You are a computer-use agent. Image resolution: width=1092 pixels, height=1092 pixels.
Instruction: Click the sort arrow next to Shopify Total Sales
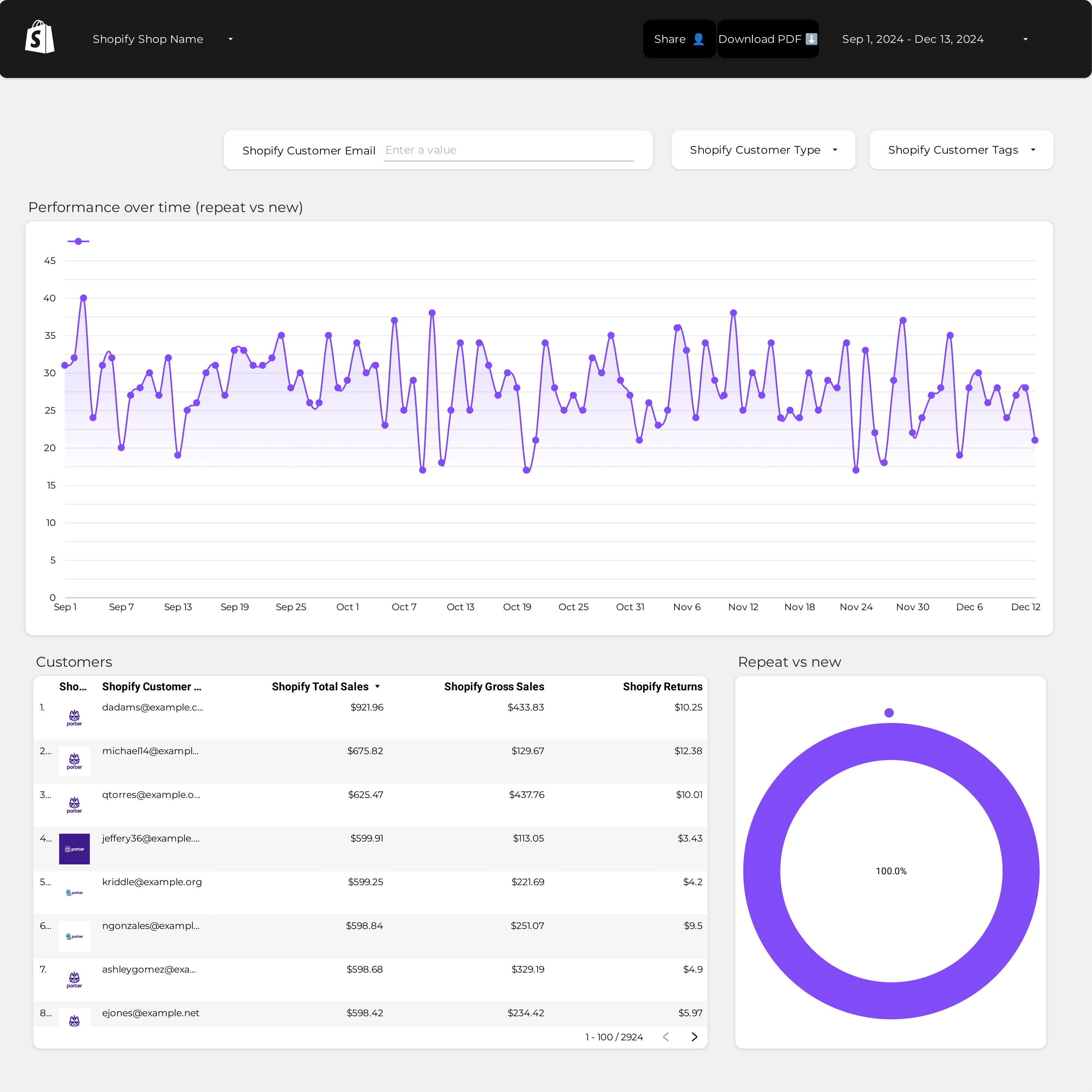378,687
